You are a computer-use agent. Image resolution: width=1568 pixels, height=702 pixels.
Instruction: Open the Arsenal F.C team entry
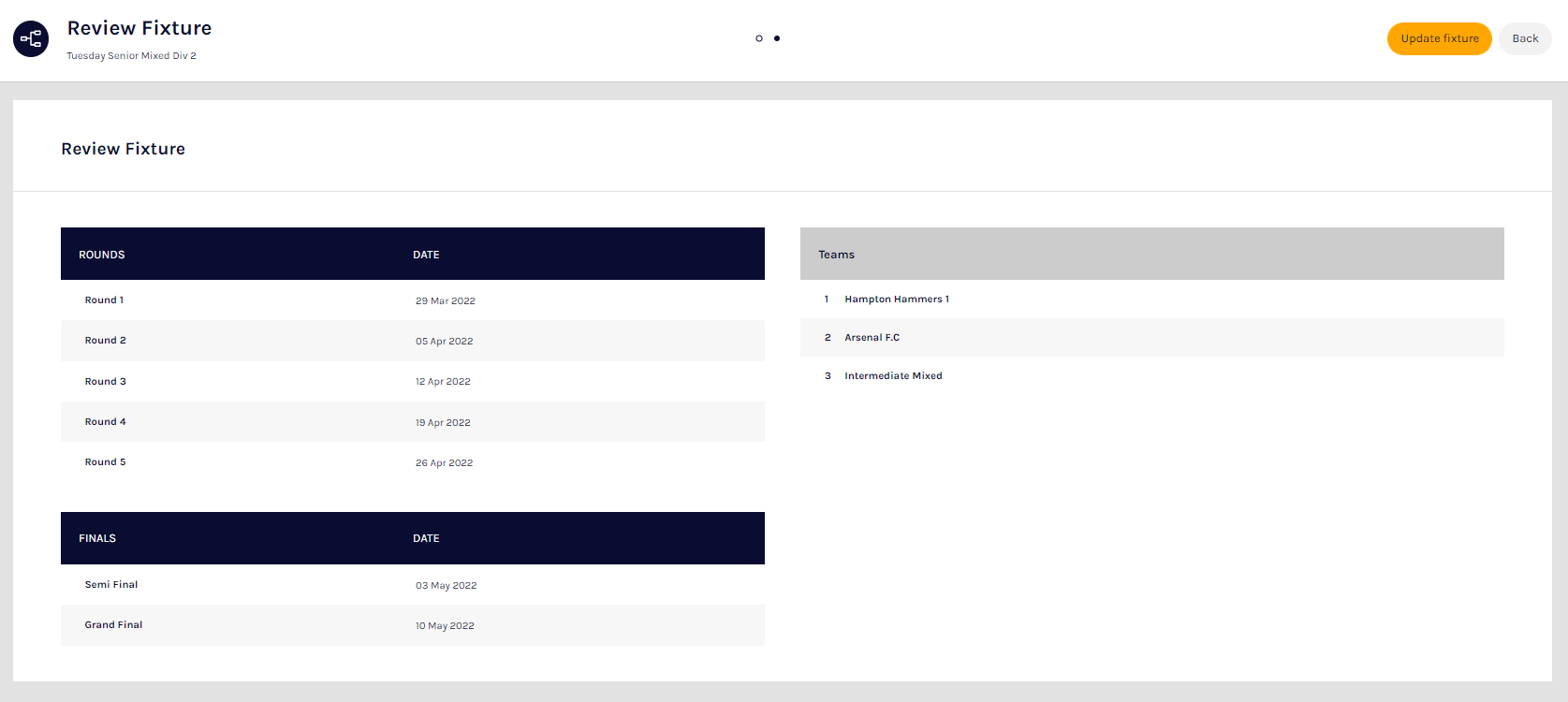pyautogui.click(x=872, y=338)
